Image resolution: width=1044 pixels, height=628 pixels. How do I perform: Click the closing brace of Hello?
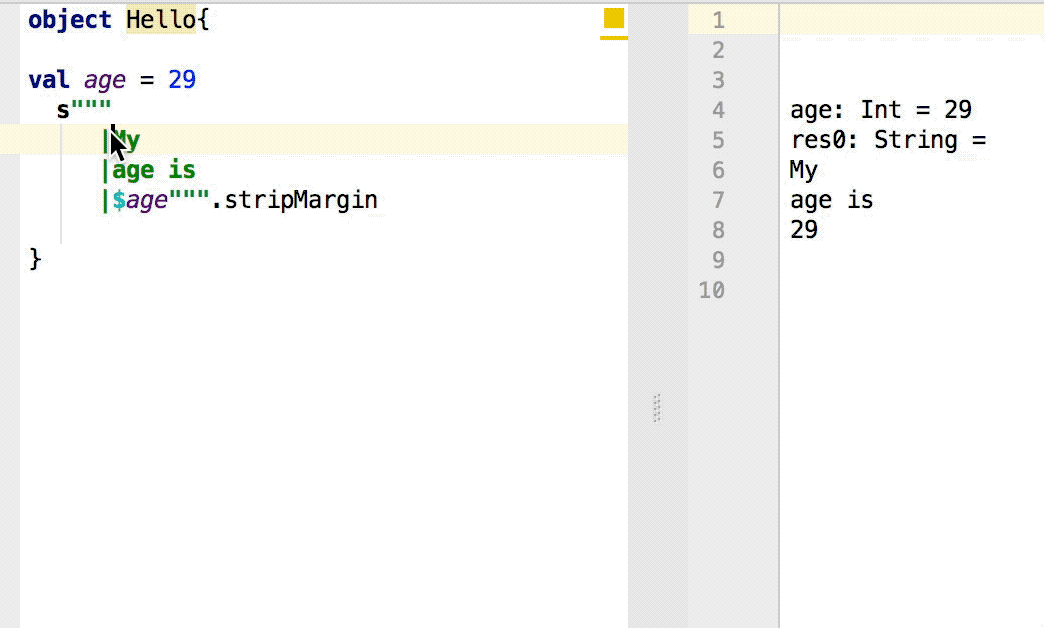pos(33,258)
